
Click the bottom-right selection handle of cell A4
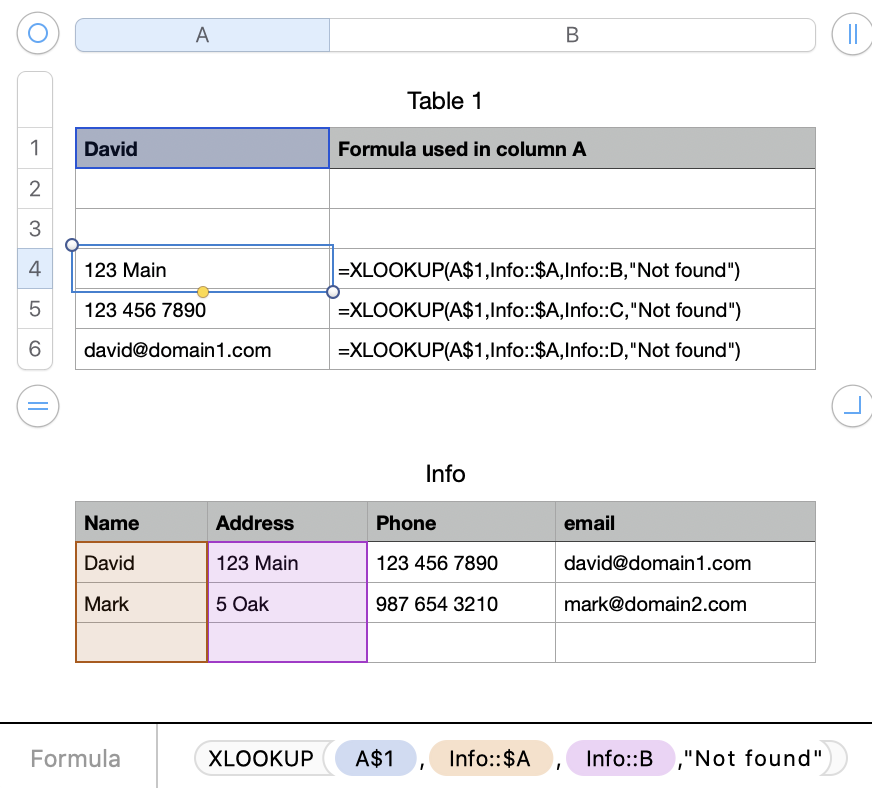333,292
